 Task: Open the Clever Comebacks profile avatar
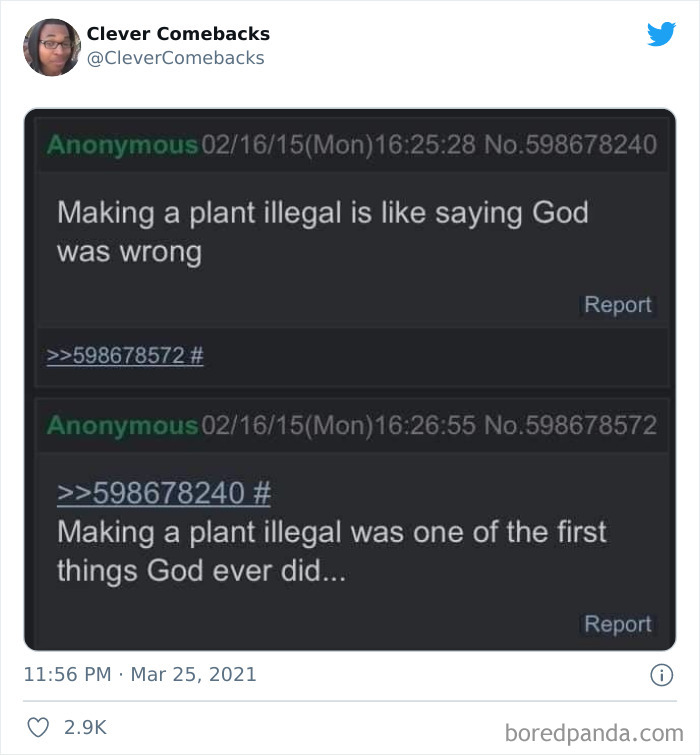click(x=52, y=46)
